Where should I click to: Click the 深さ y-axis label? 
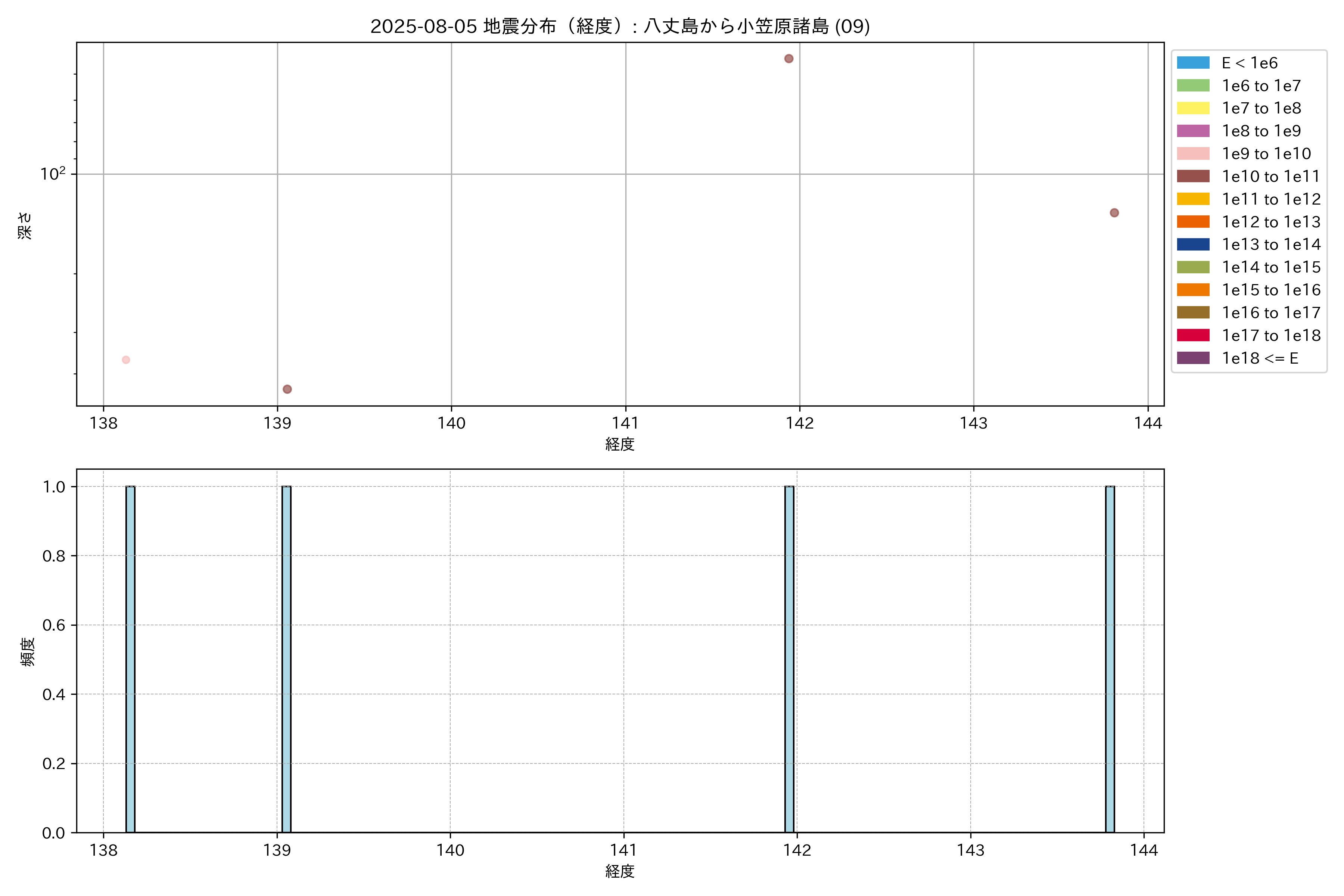(25, 225)
